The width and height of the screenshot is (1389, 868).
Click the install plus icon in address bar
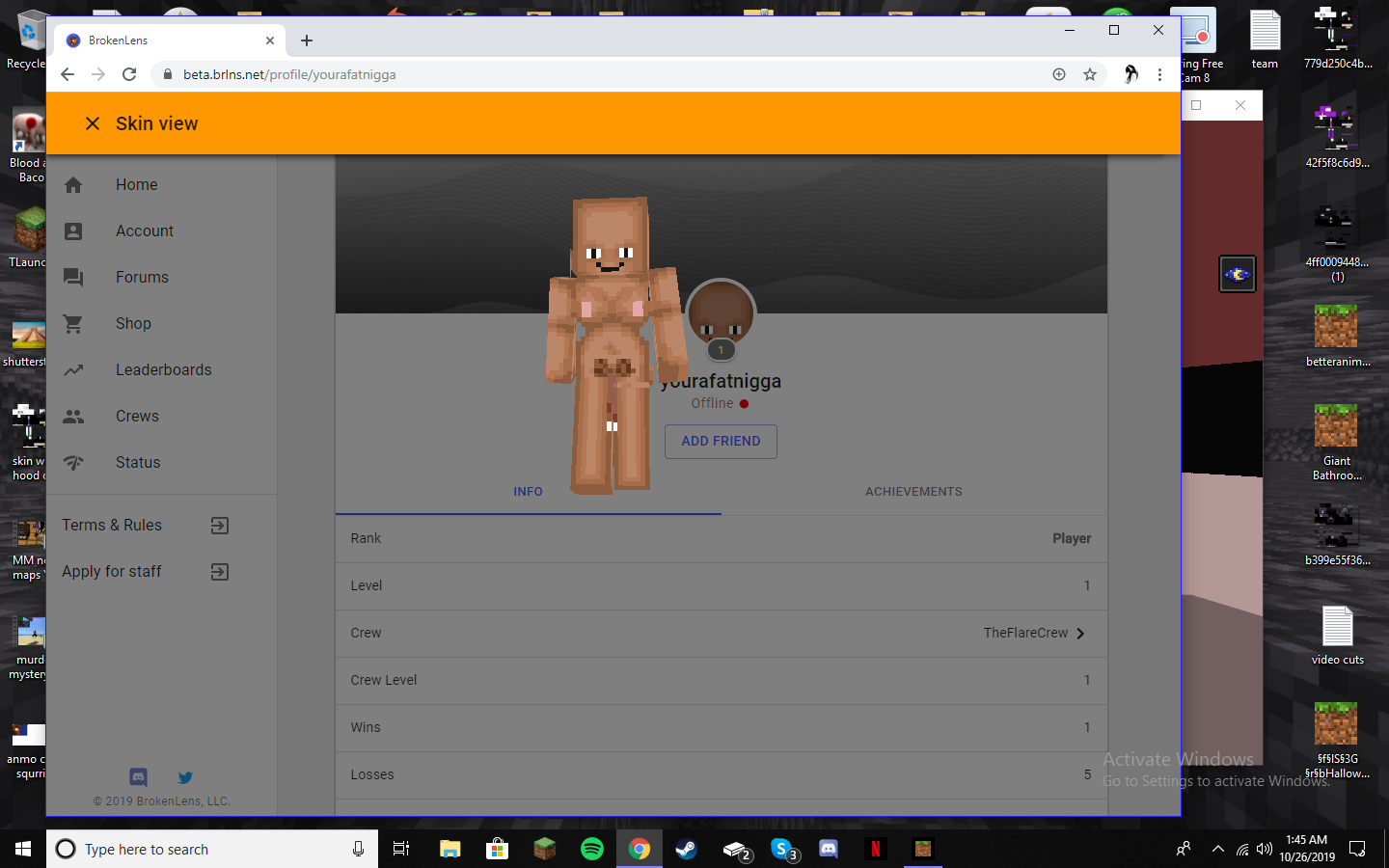point(1059,74)
